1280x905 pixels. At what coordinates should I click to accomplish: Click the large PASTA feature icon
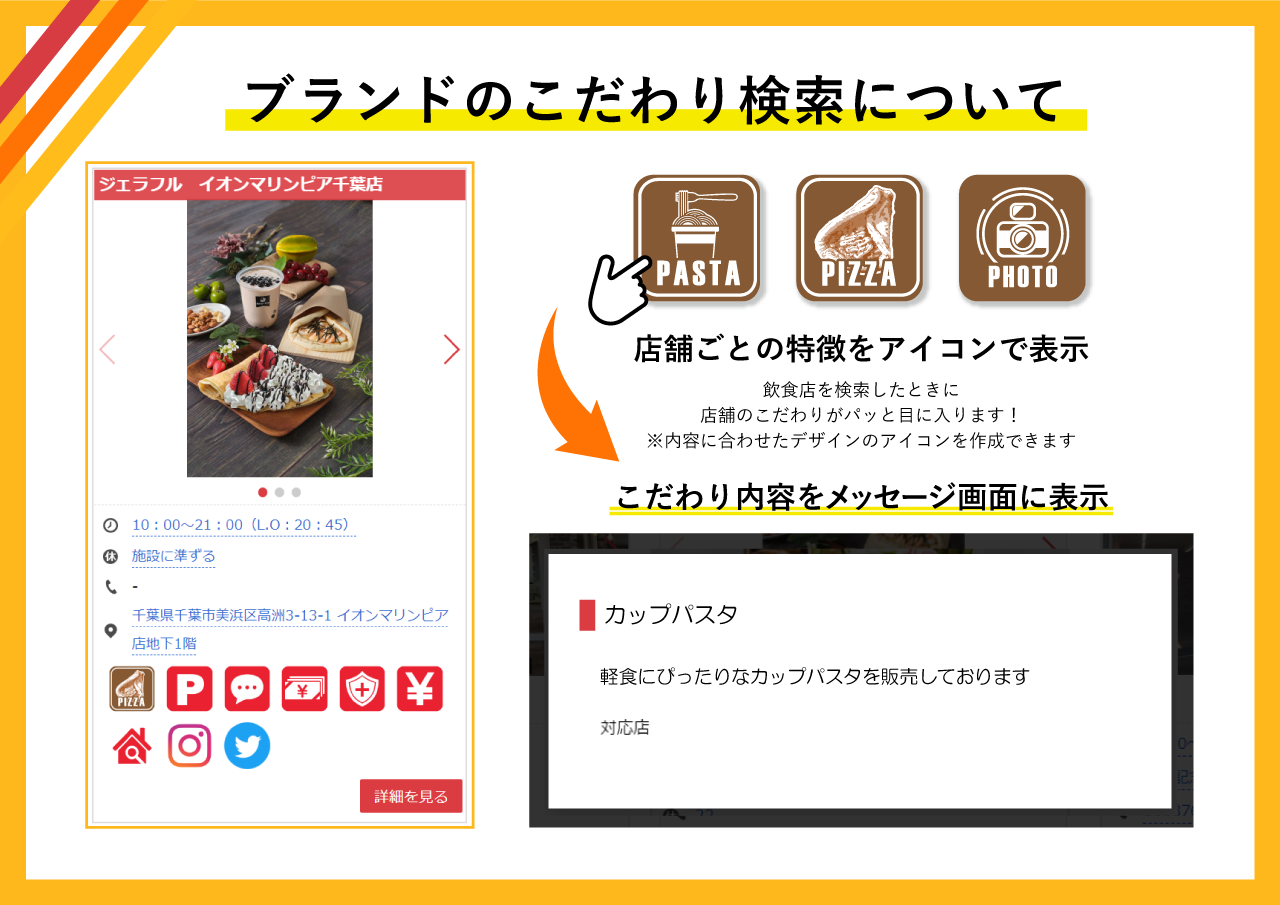[697, 238]
